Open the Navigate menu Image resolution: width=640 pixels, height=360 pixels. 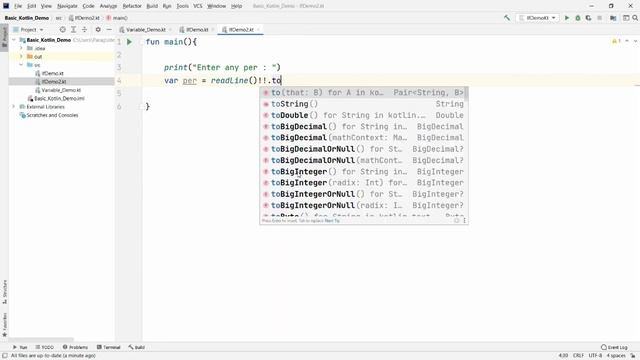(x=67, y=6)
